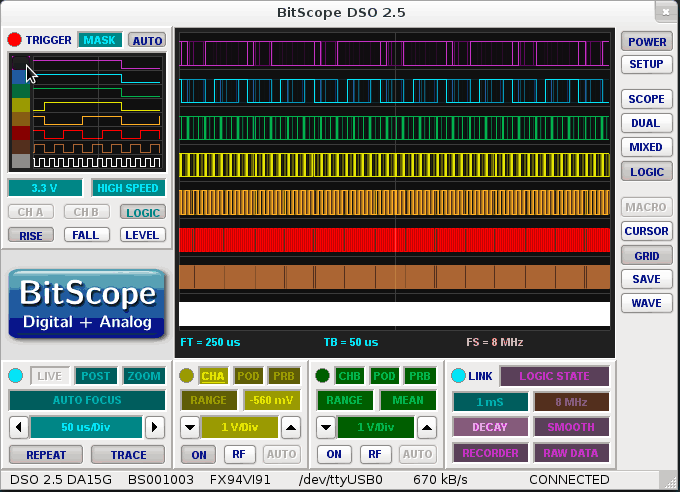This screenshot has height=492, width=680.
Task: Open the LOGIC STATE mode selector
Action: (554, 376)
